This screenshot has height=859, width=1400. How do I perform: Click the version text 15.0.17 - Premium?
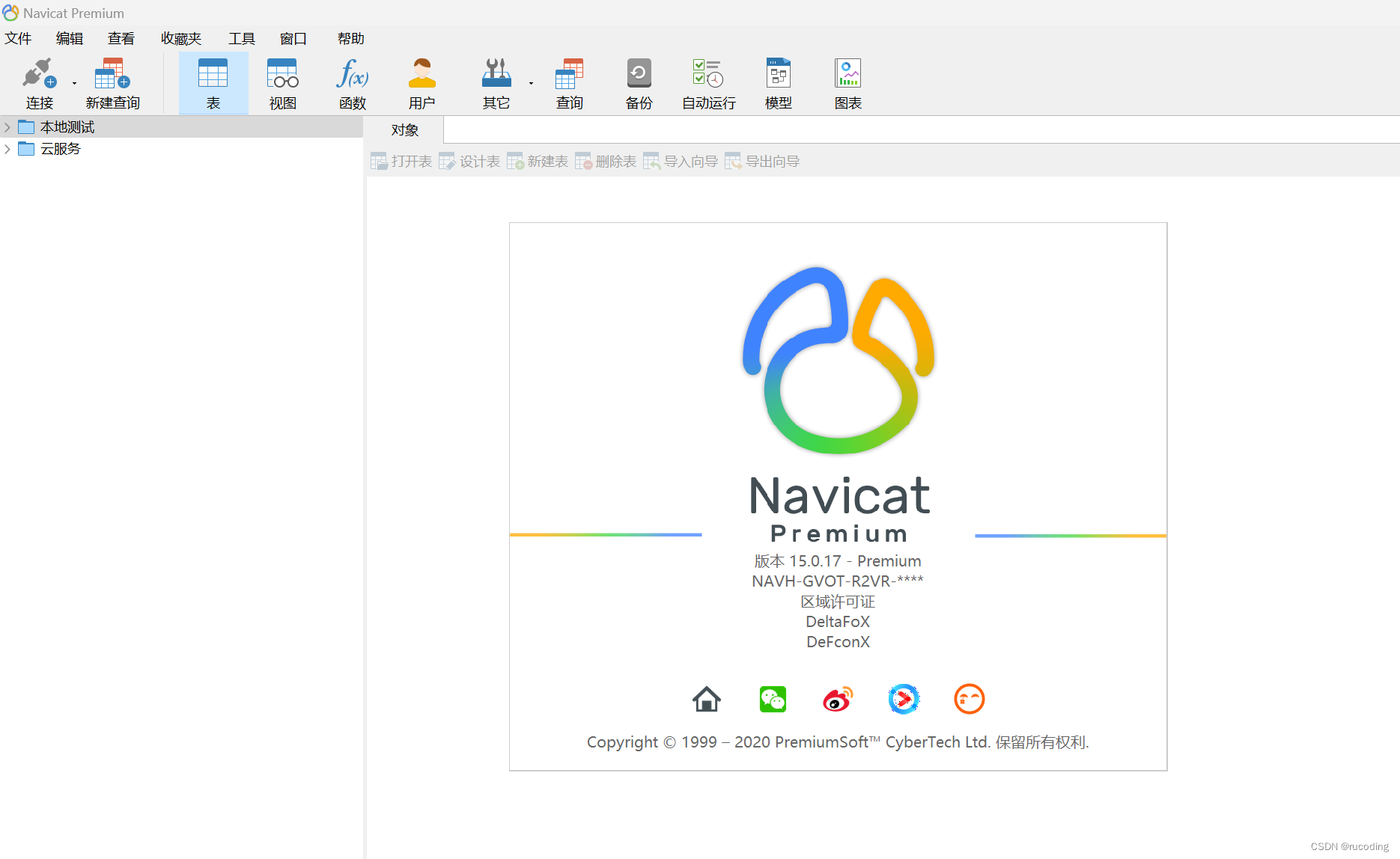pos(838,560)
